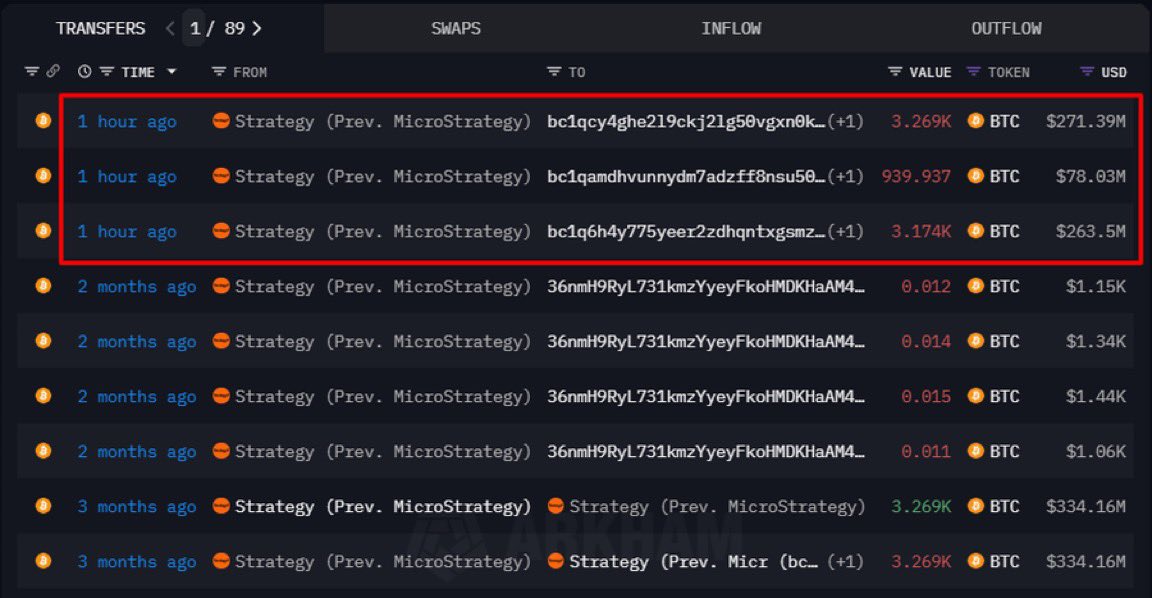Open 36nmH9RyL731 address in $1.44K row
Image resolution: width=1152 pixels, height=598 pixels.
point(706,397)
